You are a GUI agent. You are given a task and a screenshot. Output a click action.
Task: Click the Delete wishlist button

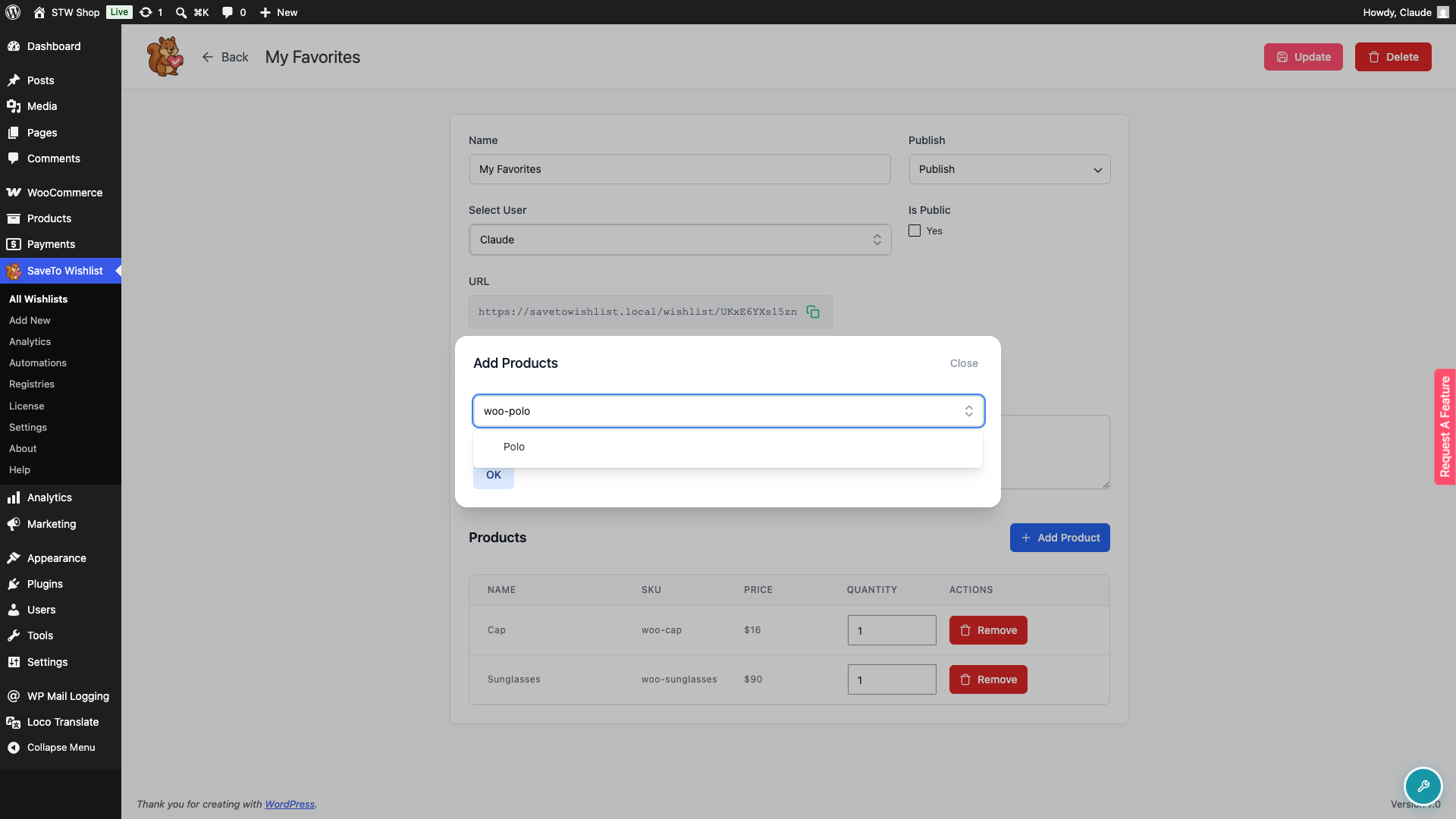1393,57
